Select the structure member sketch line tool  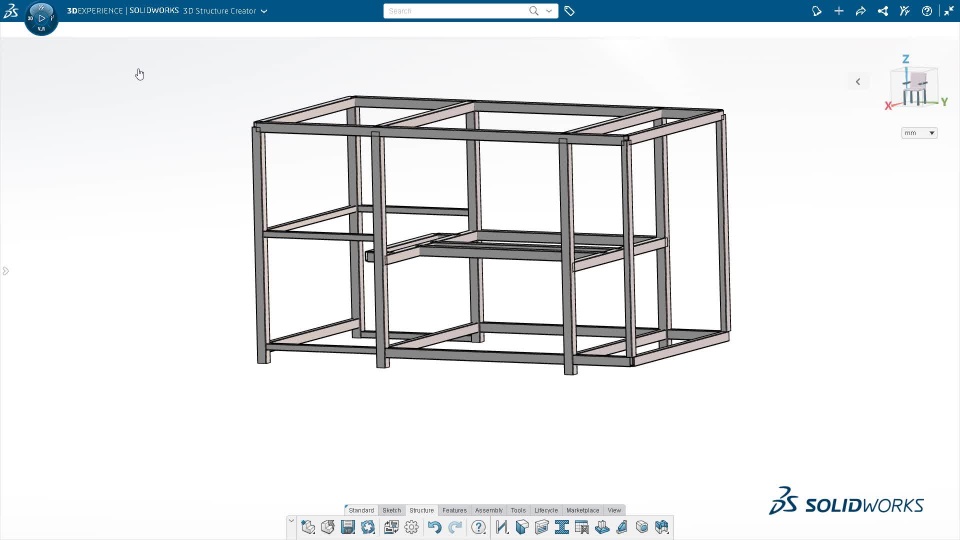tap(502, 527)
